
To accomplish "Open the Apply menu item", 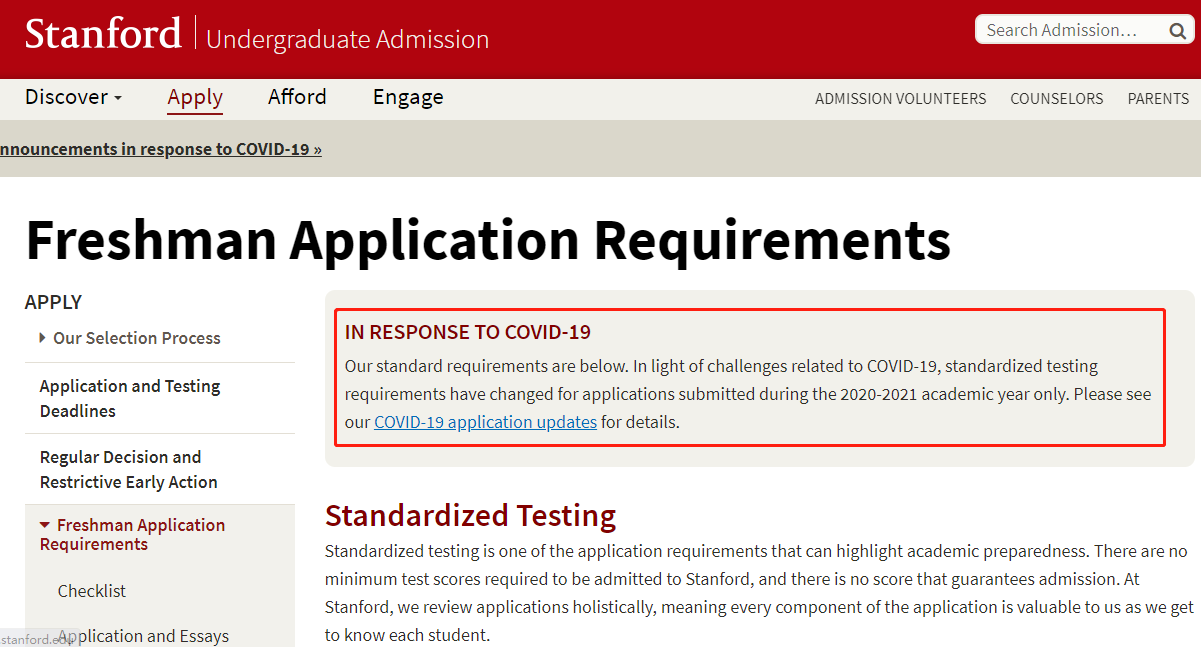I will click(x=195, y=97).
